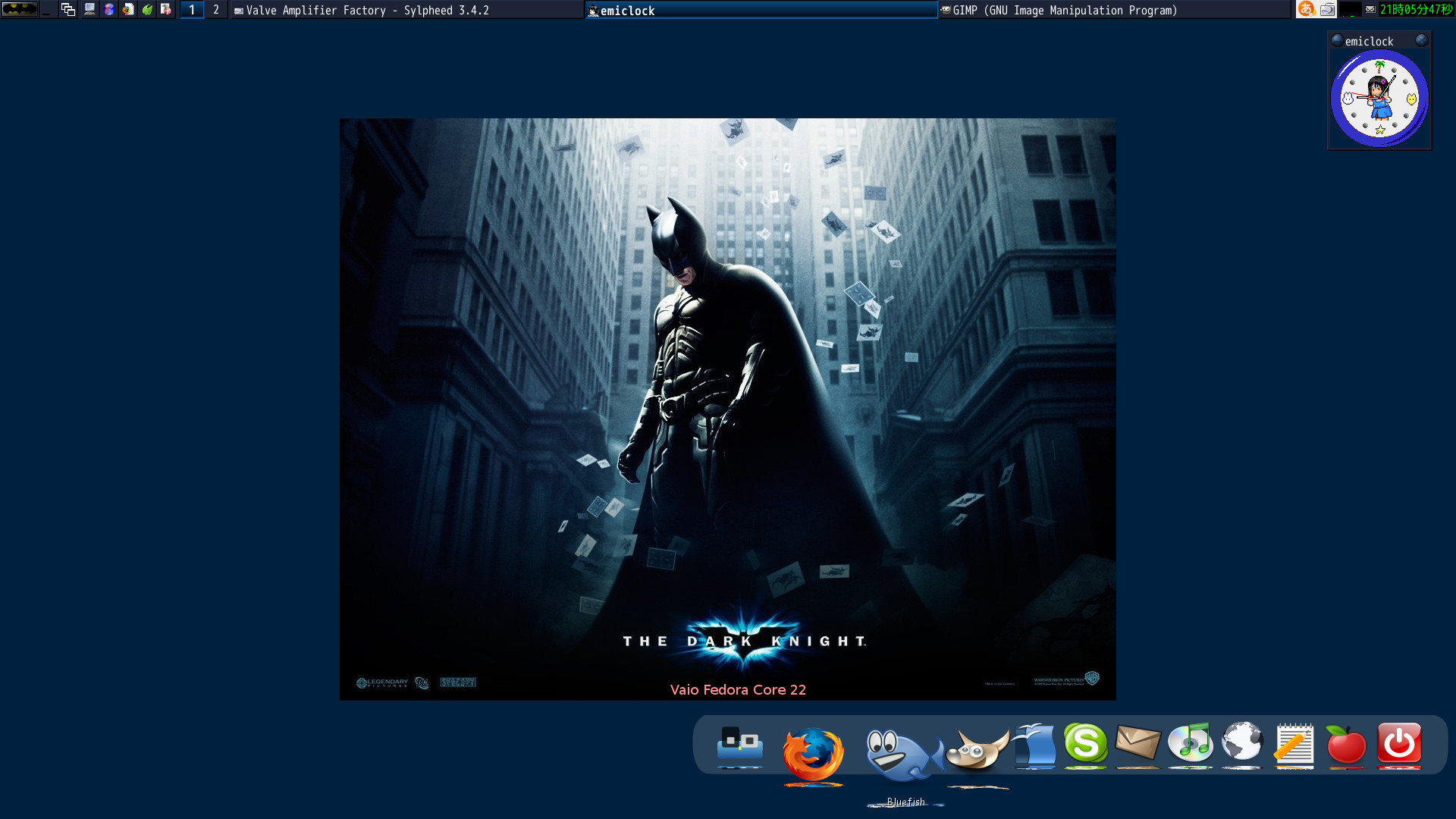Click the emiclock analog clock face

(x=1379, y=97)
